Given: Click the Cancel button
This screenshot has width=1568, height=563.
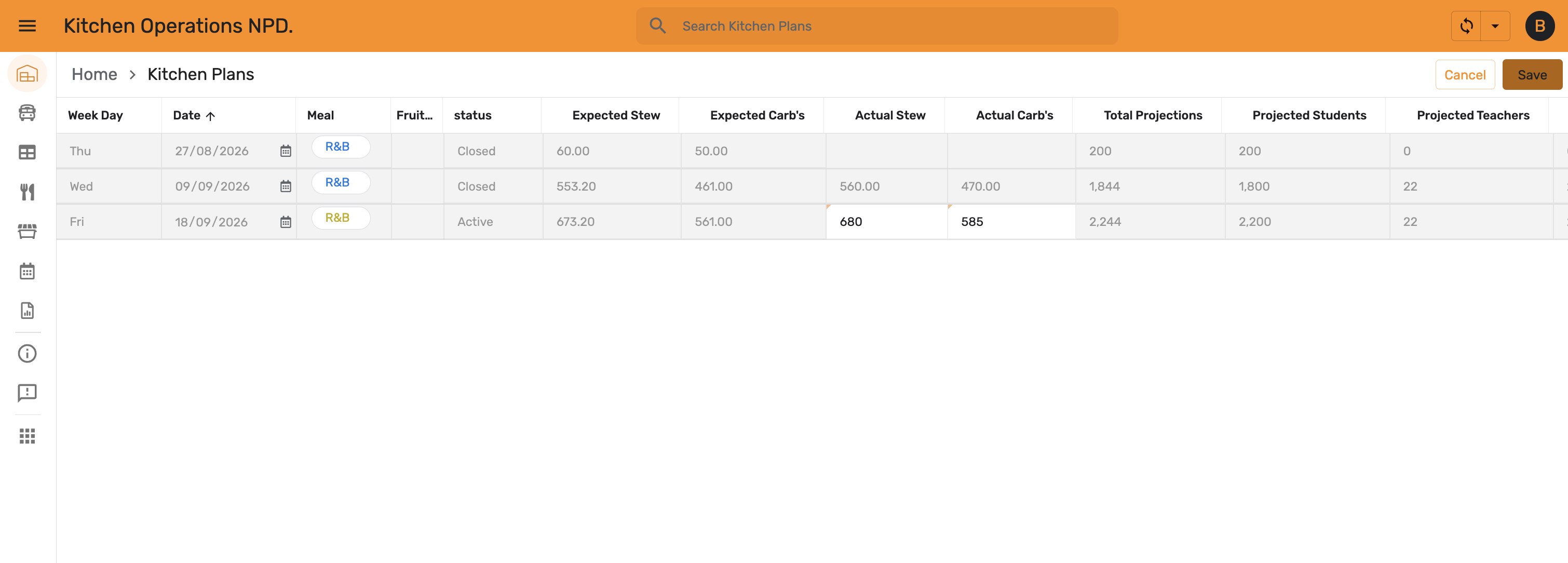Looking at the screenshot, I should pos(1465,75).
